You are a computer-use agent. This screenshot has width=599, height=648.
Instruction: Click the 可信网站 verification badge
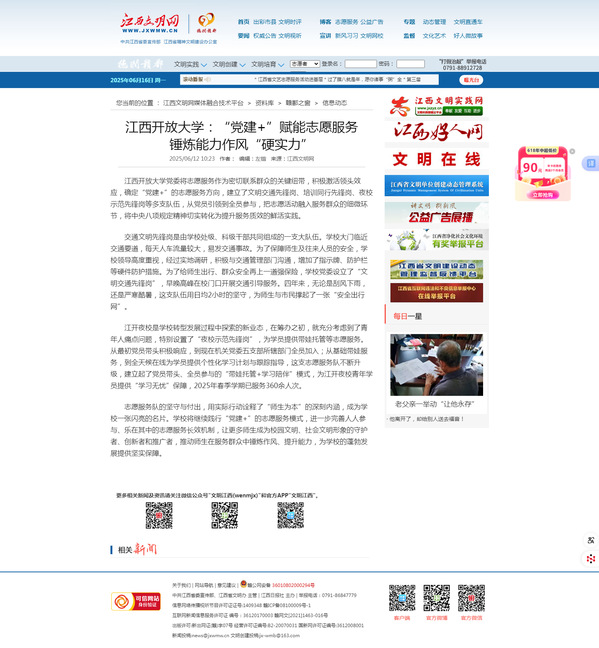136,601
